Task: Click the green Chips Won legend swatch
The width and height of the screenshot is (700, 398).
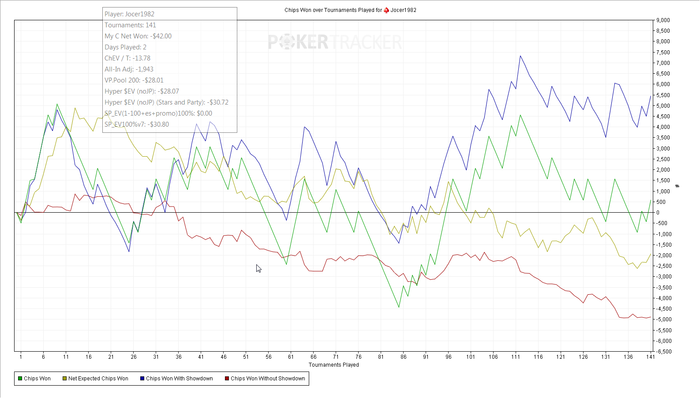Action: pos(20,378)
